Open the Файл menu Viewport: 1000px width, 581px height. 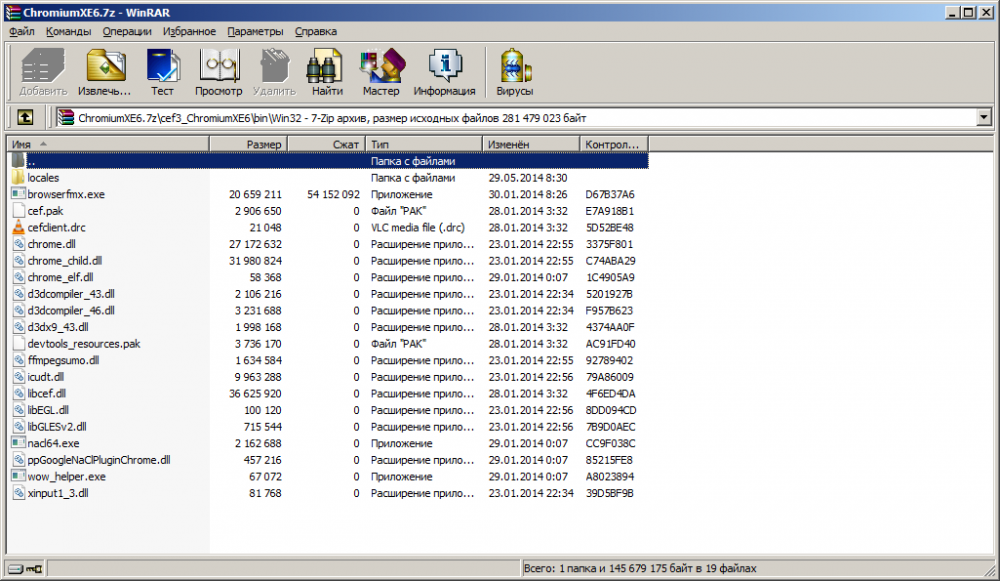pos(22,31)
